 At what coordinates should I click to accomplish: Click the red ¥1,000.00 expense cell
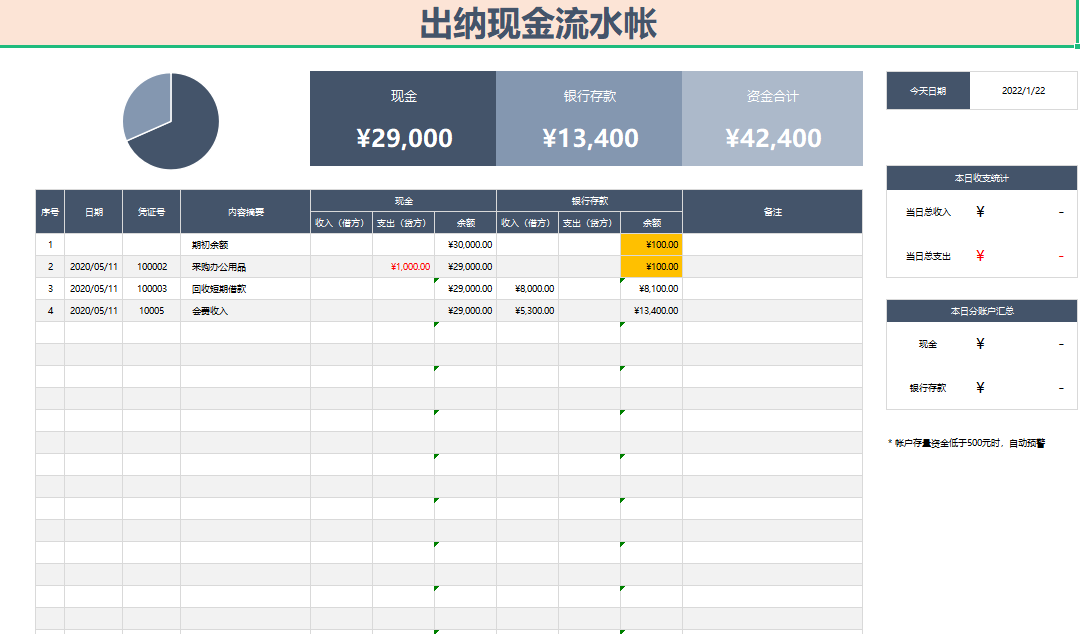(x=403, y=267)
